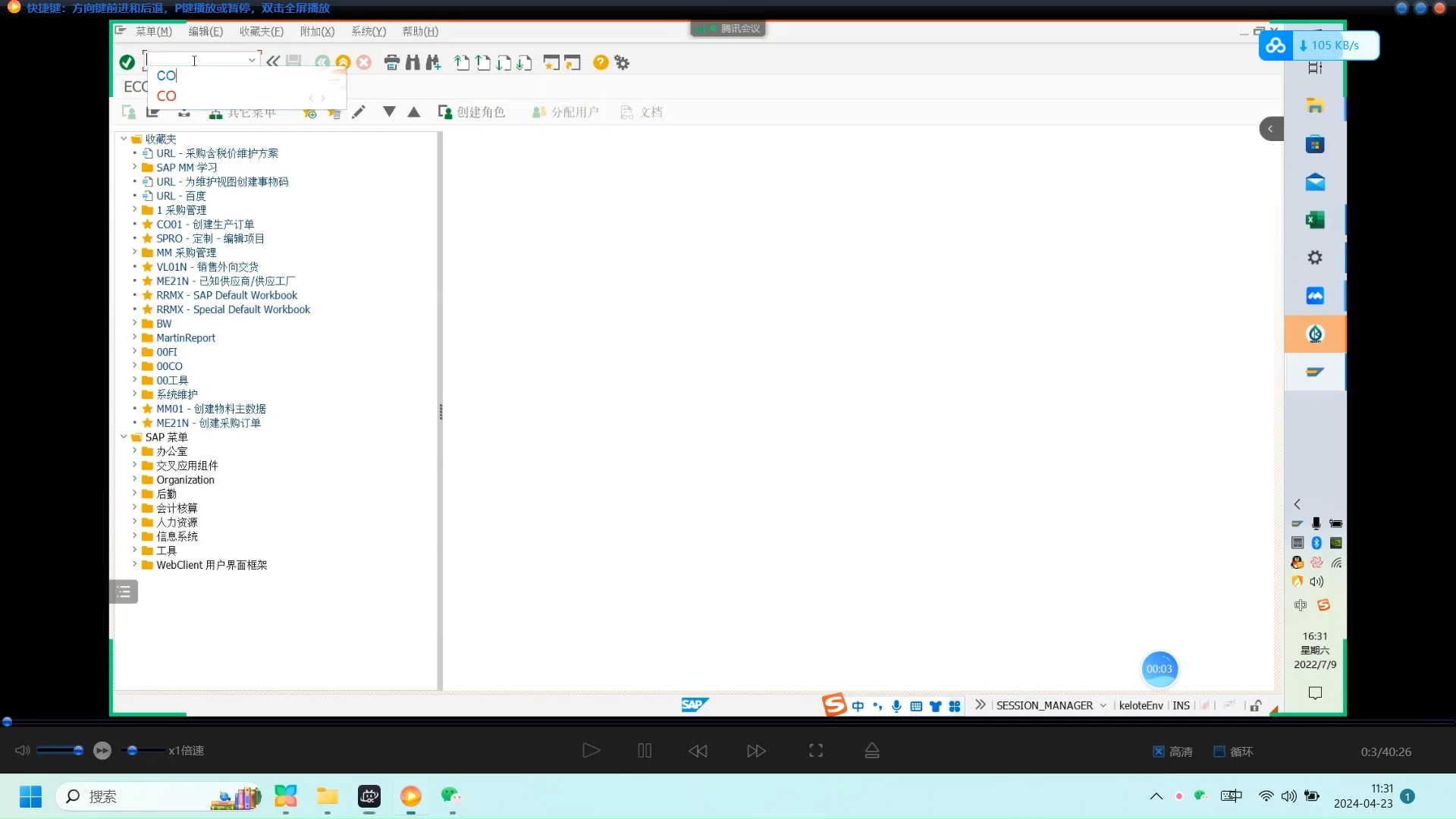Expand the 会计核算 folder
This screenshot has width=1456, height=819.
click(x=135, y=507)
